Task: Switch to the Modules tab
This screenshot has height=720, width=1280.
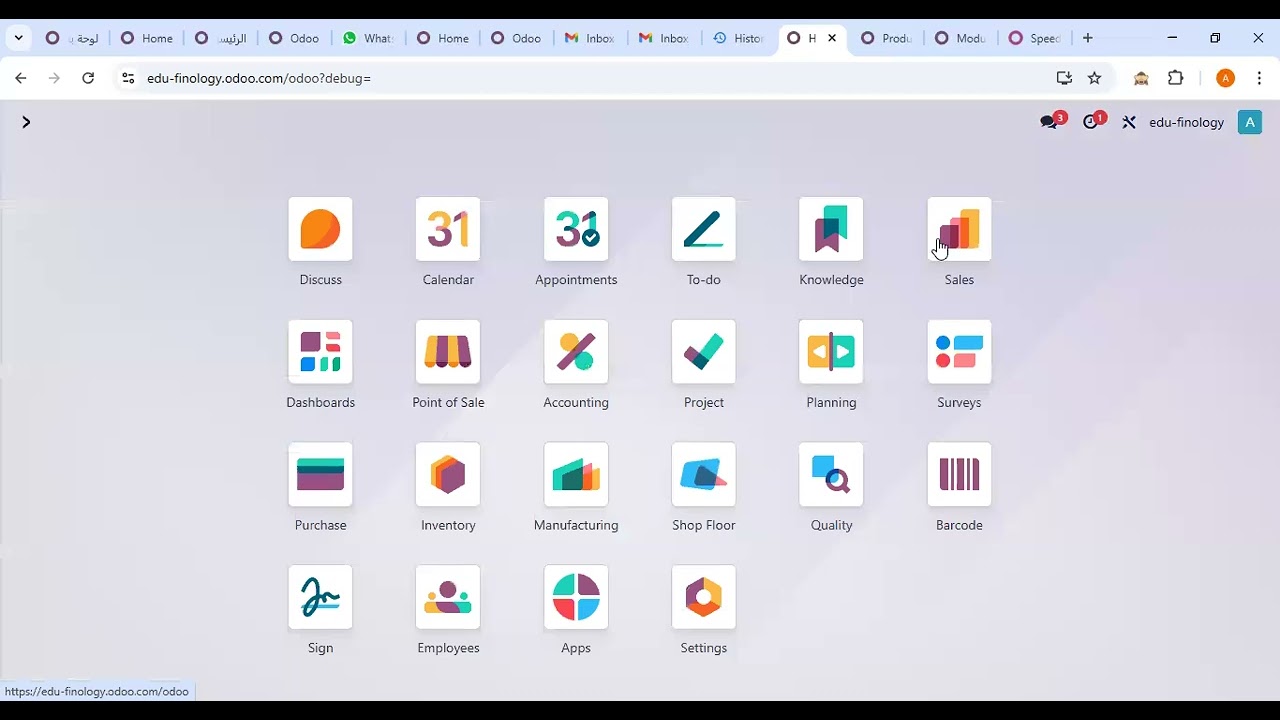Action: 960,38
